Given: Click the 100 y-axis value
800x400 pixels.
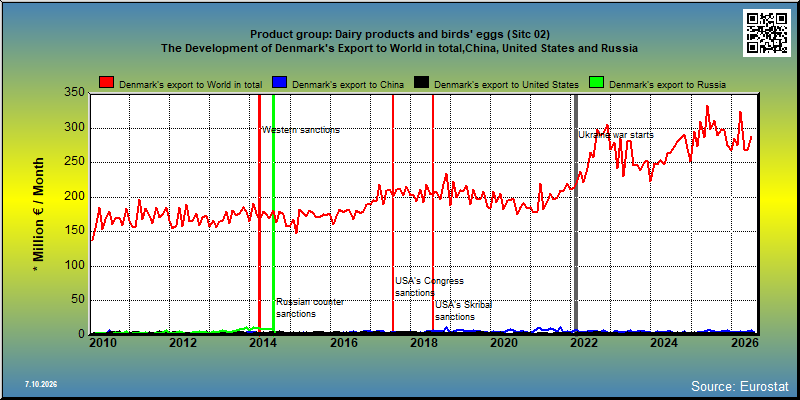Looking at the screenshot, I should pos(75,266).
